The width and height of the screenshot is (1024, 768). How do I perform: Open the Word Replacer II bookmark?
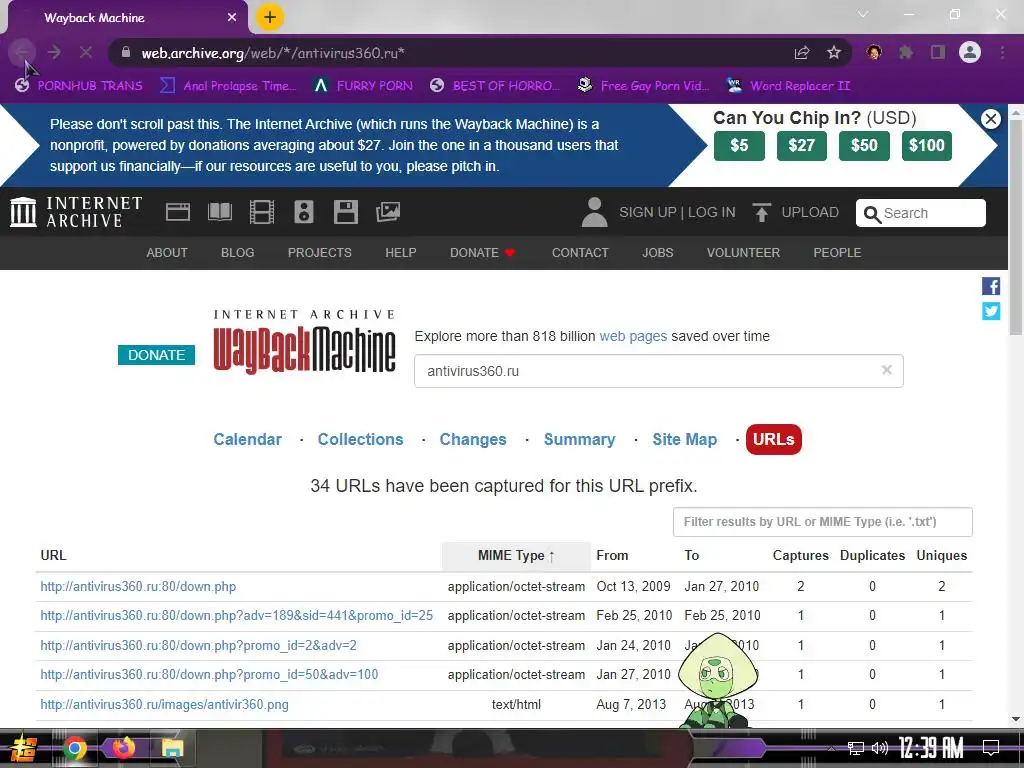pos(789,86)
